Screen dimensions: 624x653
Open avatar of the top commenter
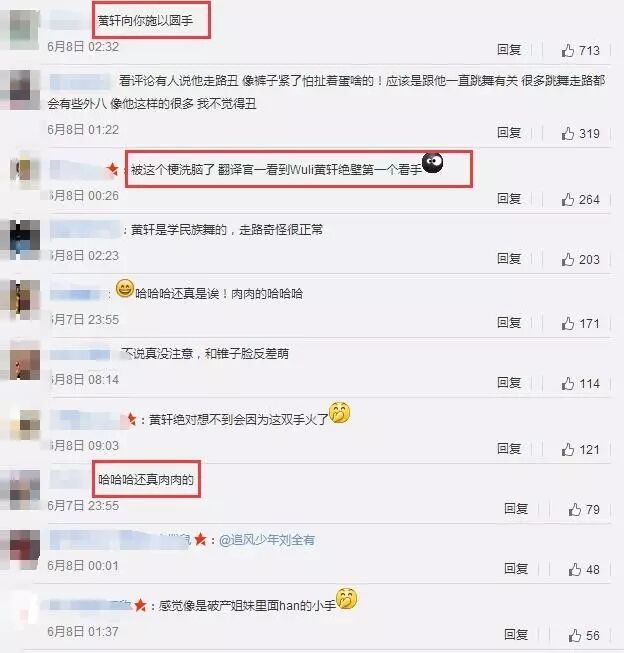(24, 30)
